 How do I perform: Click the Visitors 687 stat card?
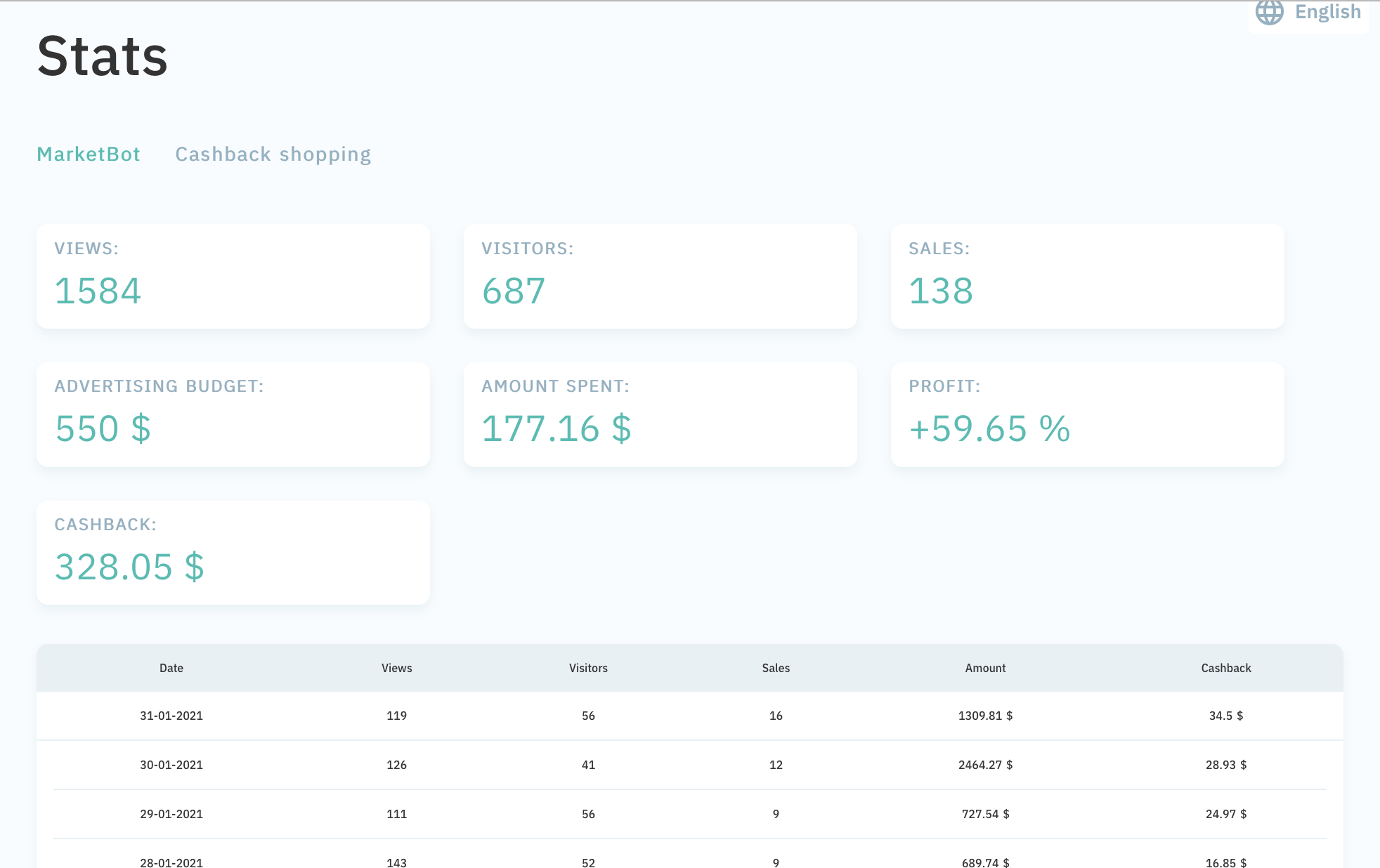tap(660, 276)
